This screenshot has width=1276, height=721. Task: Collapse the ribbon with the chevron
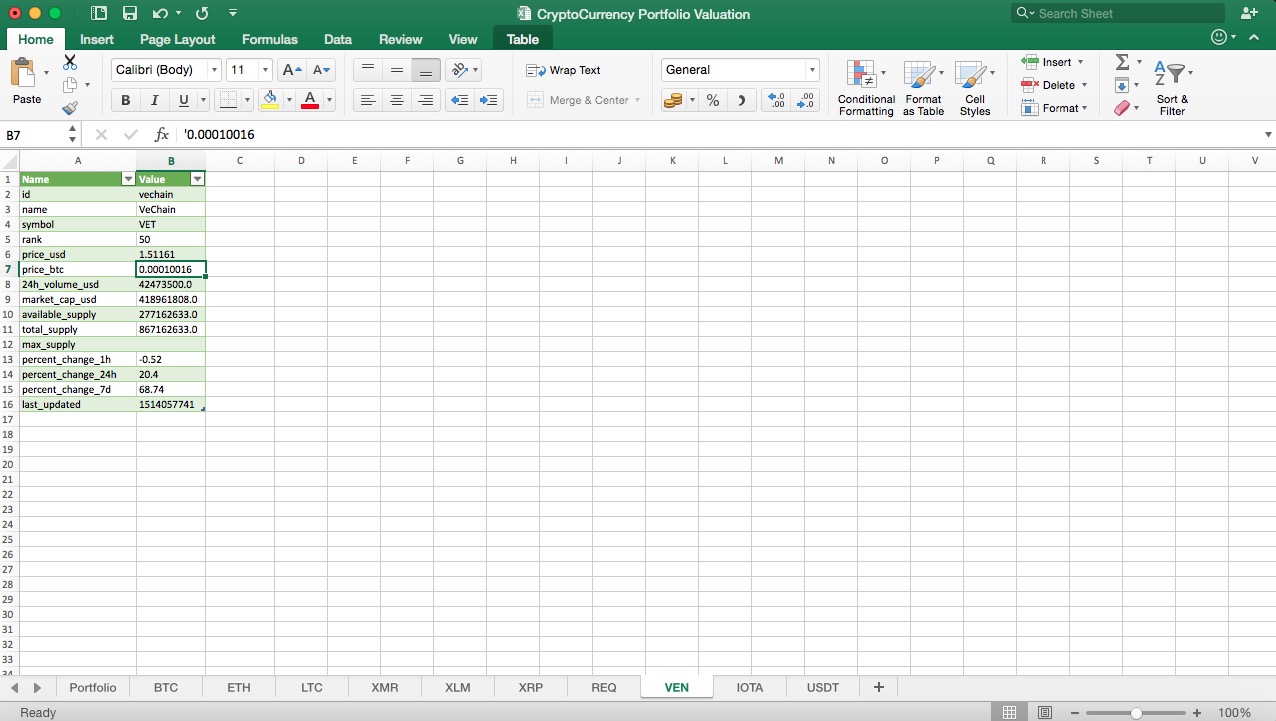pyautogui.click(x=1254, y=37)
